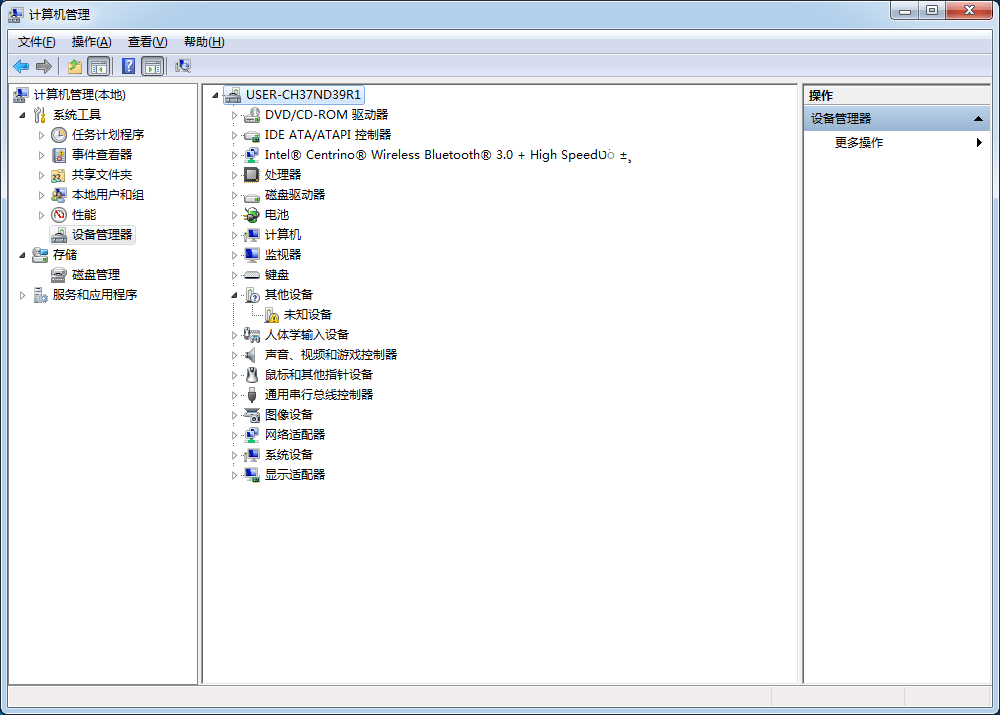Select the 计算机 device category

click(x=283, y=235)
